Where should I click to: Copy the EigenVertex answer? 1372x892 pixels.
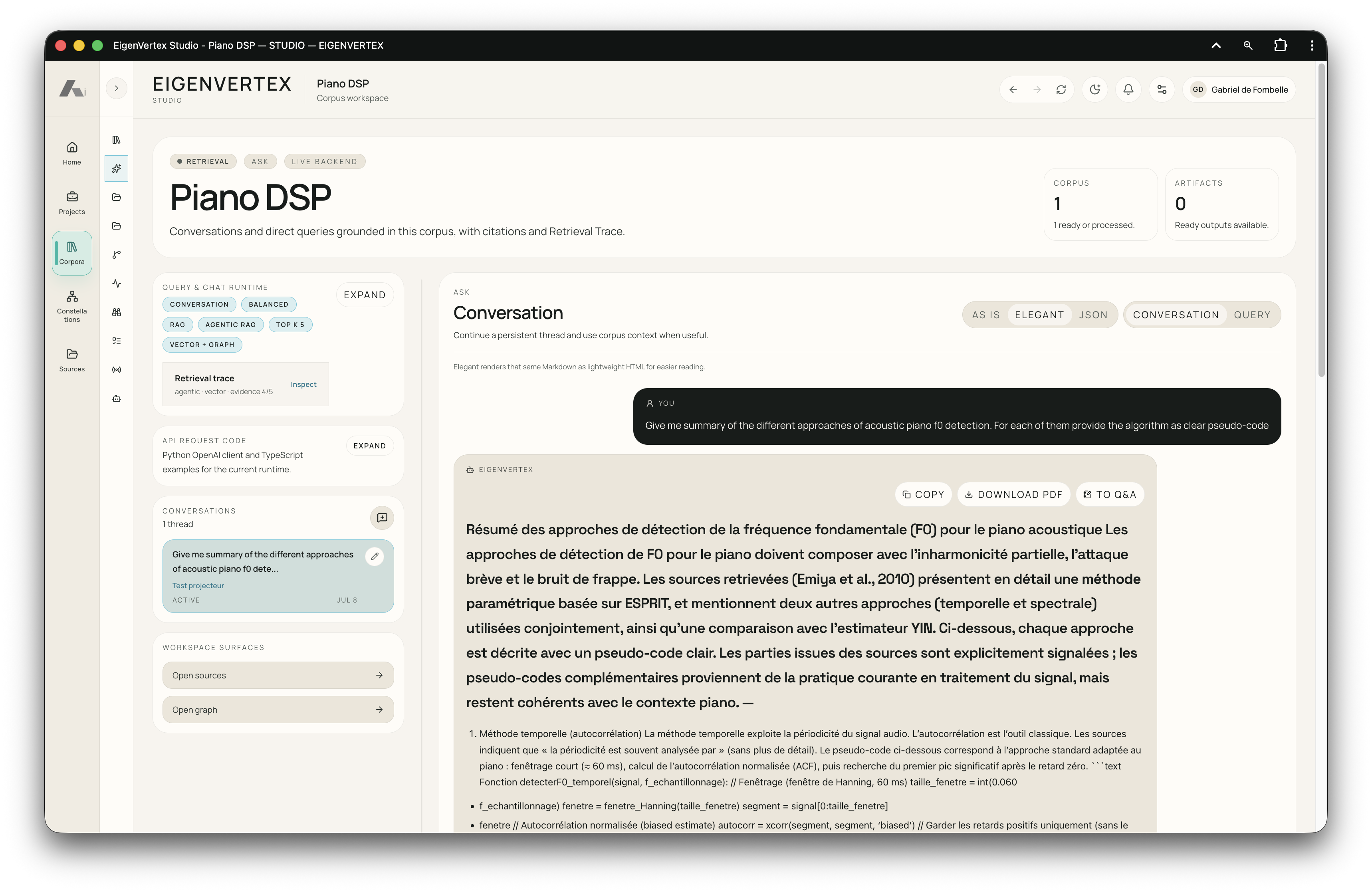tap(923, 495)
